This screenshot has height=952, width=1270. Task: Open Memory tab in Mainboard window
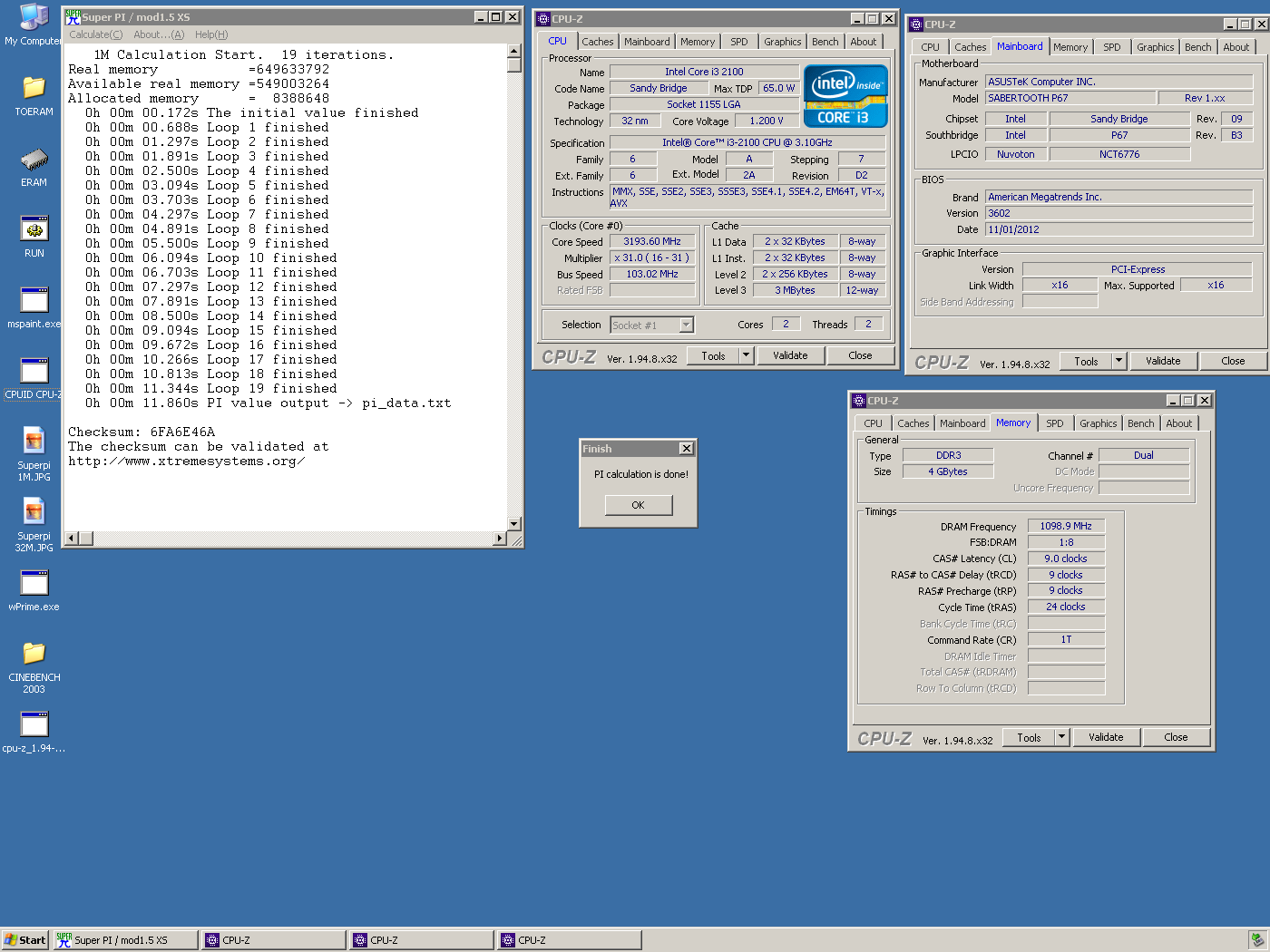1070,47
